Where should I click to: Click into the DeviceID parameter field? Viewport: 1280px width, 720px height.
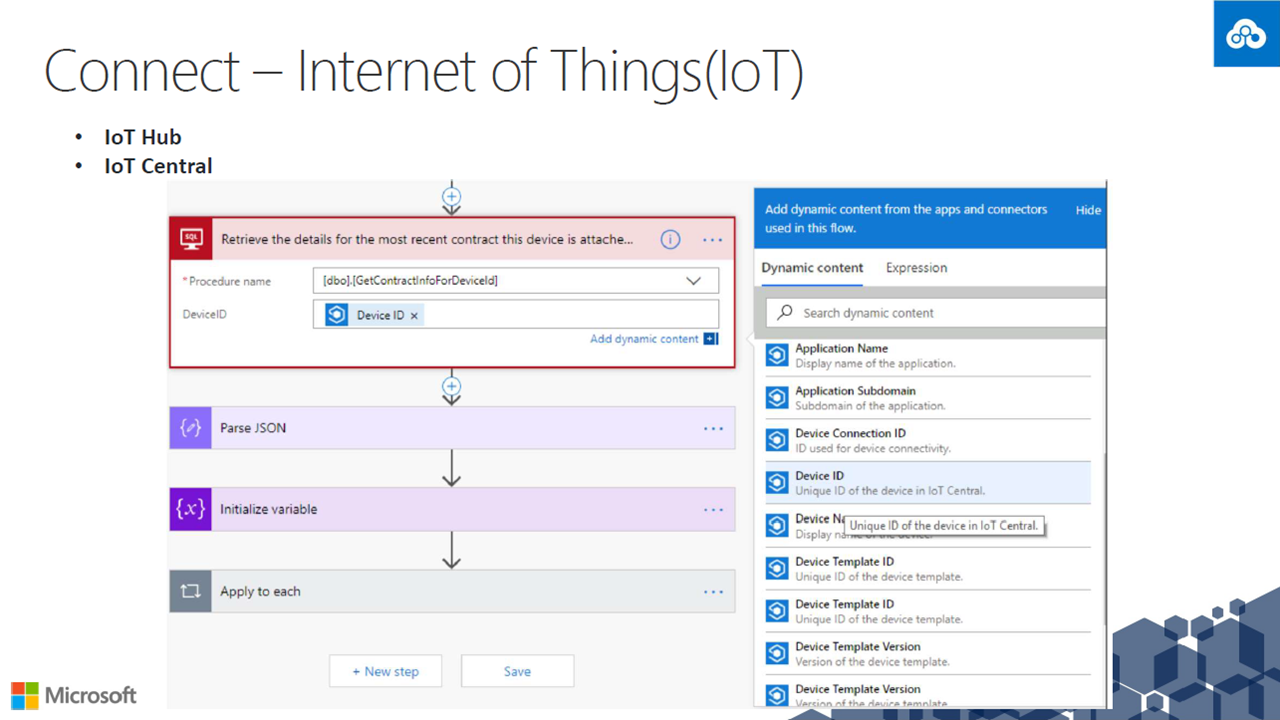click(x=515, y=314)
